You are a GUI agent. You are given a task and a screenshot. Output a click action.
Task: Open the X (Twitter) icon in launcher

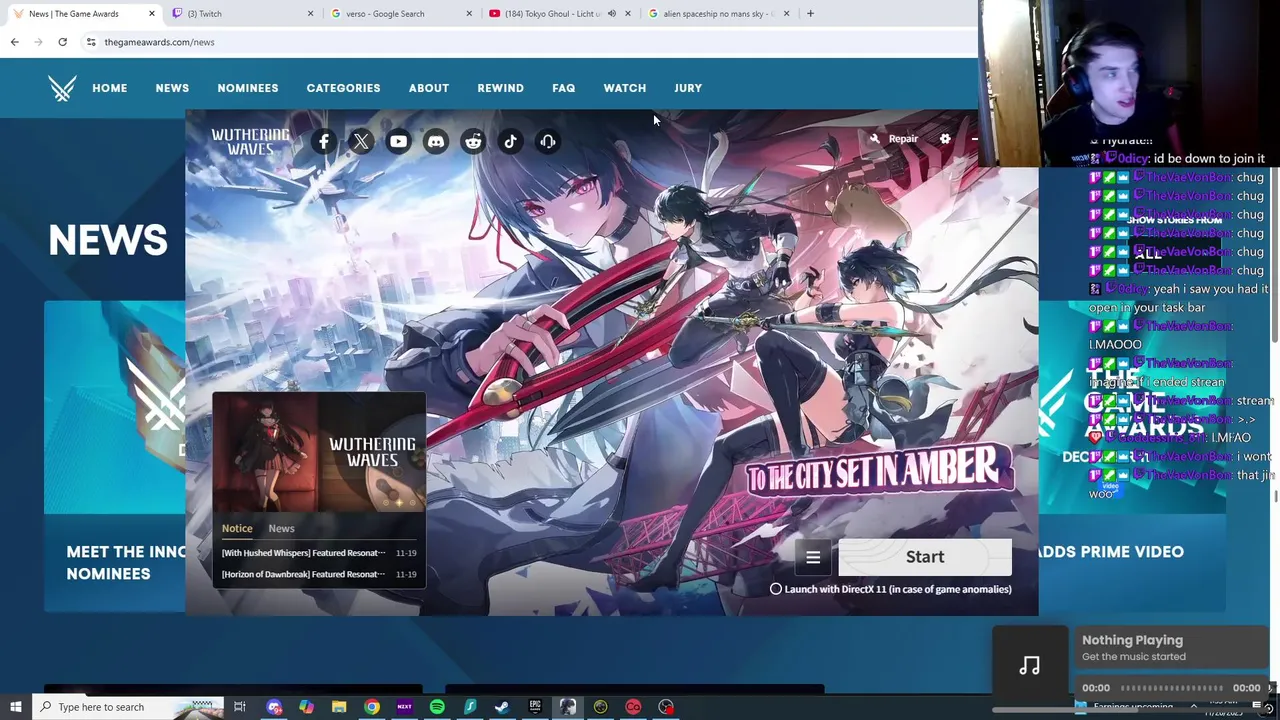point(361,141)
